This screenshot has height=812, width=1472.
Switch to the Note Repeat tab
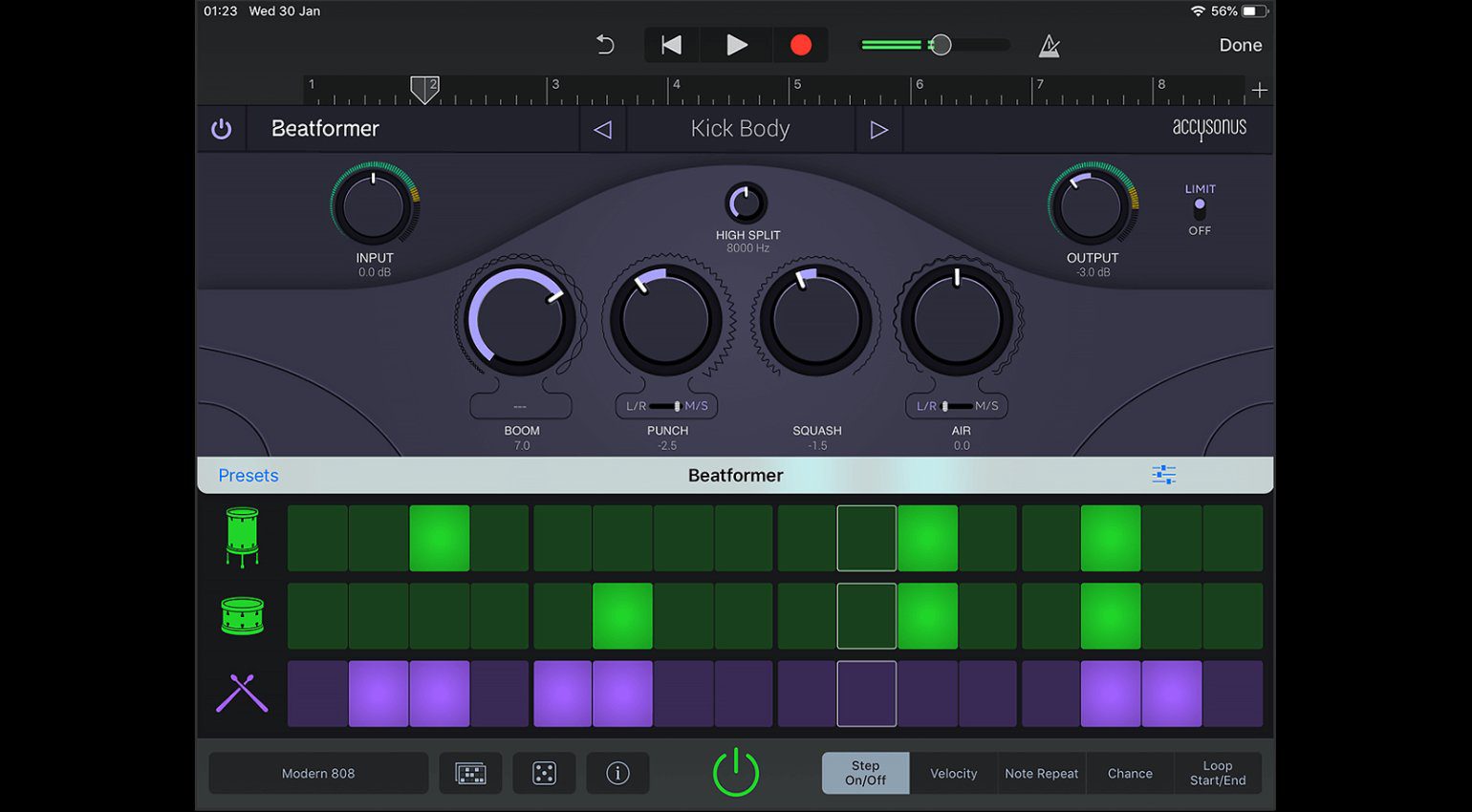pyautogui.click(x=1041, y=774)
